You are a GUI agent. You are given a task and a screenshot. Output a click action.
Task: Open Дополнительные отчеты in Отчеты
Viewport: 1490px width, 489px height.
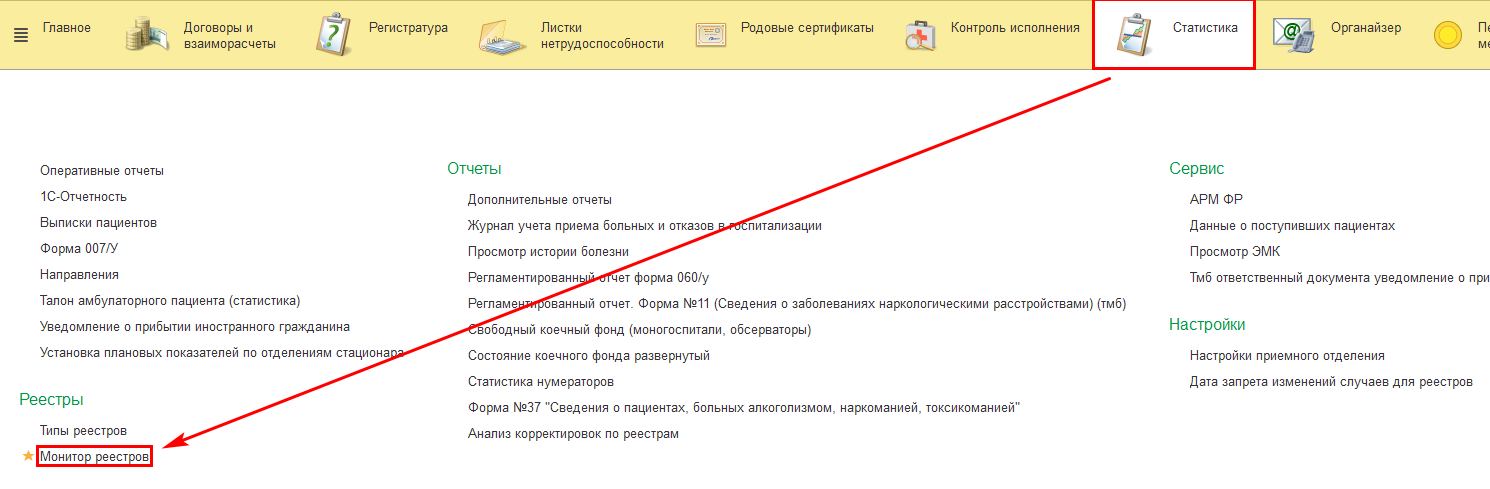click(x=539, y=200)
